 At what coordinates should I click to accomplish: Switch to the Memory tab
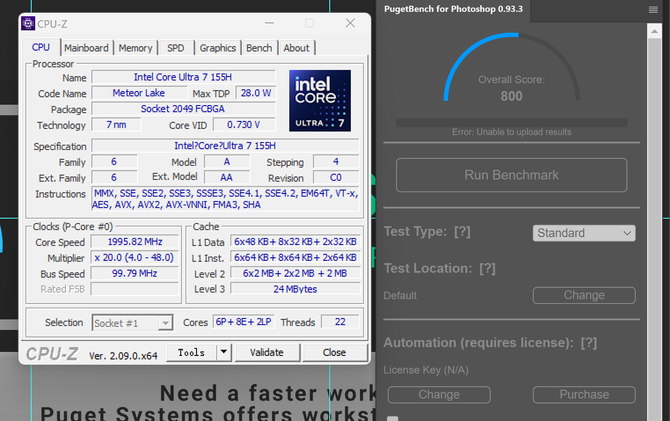pos(135,48)
